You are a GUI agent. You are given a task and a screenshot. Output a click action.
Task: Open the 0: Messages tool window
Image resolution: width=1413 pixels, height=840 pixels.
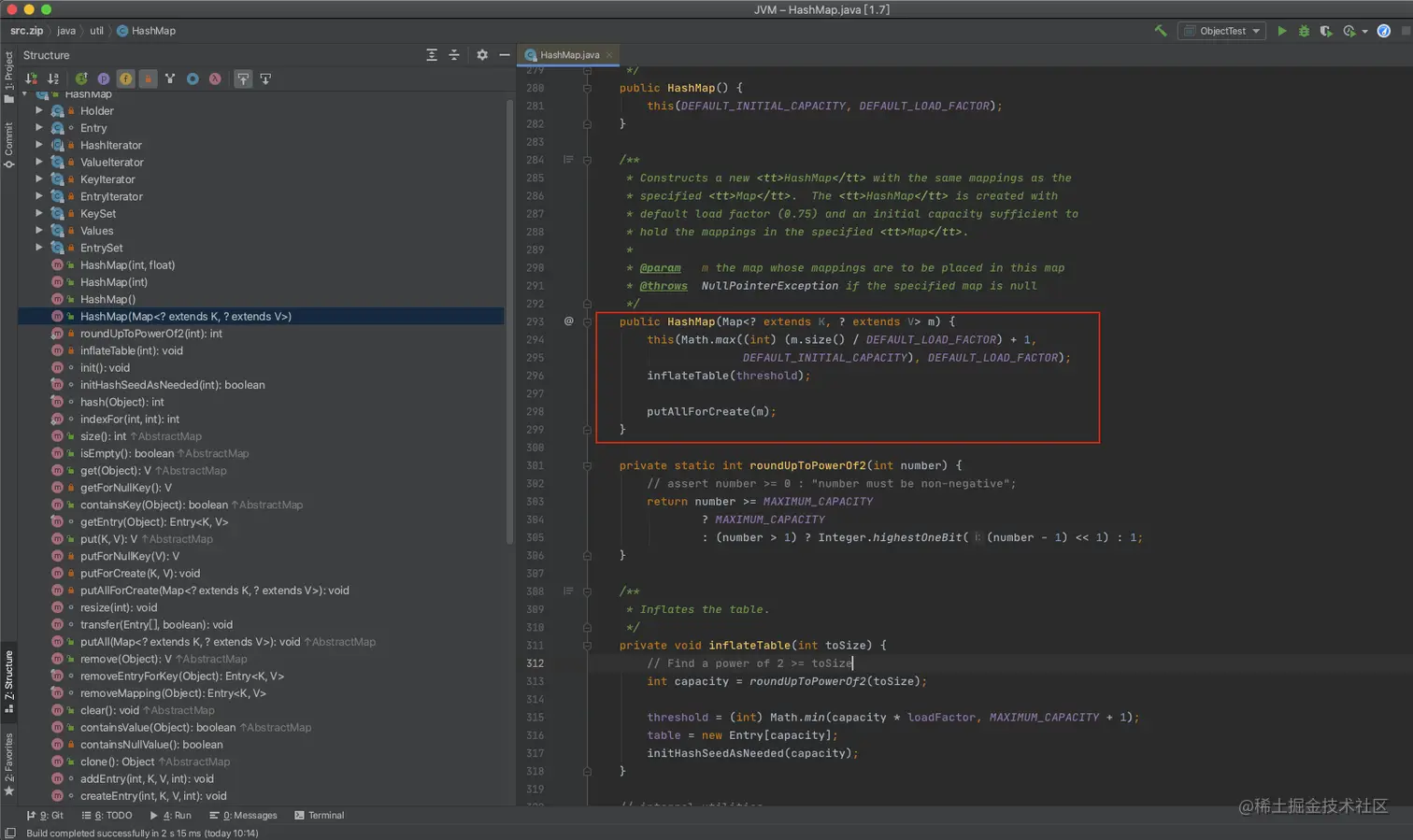(243, 816)
